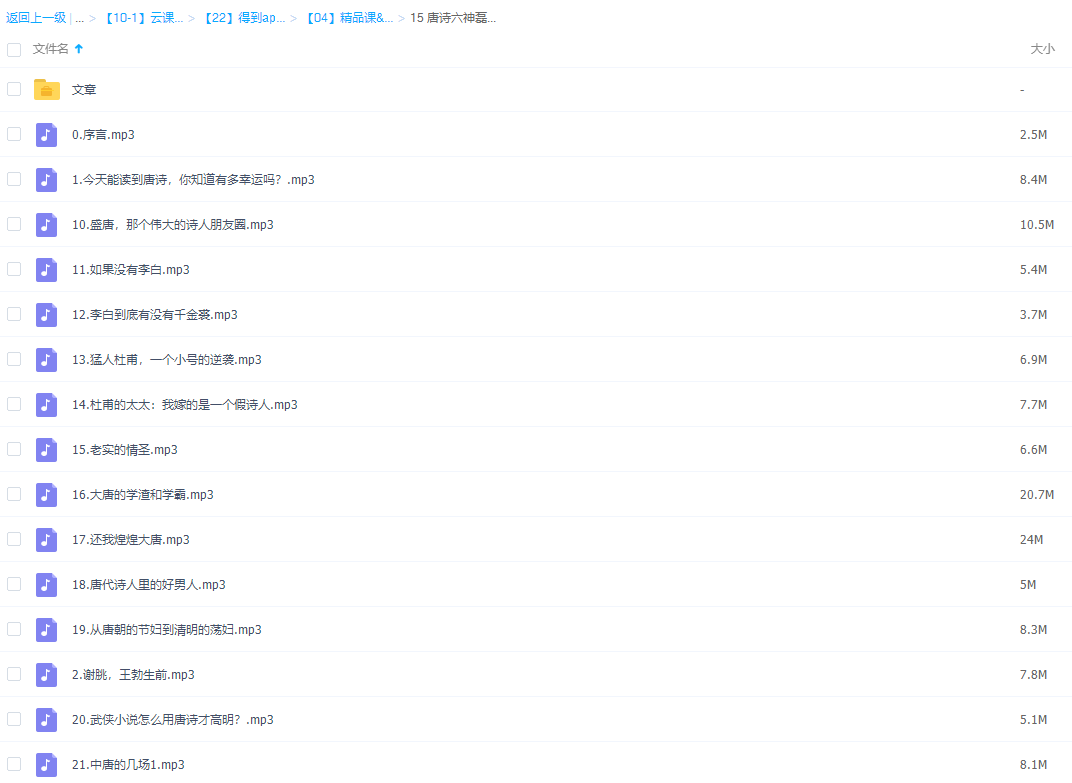Image resolution: width=1072 pixels, height=783 pixels.
Task: Check the box for 文章 folder
Action: 14,89
